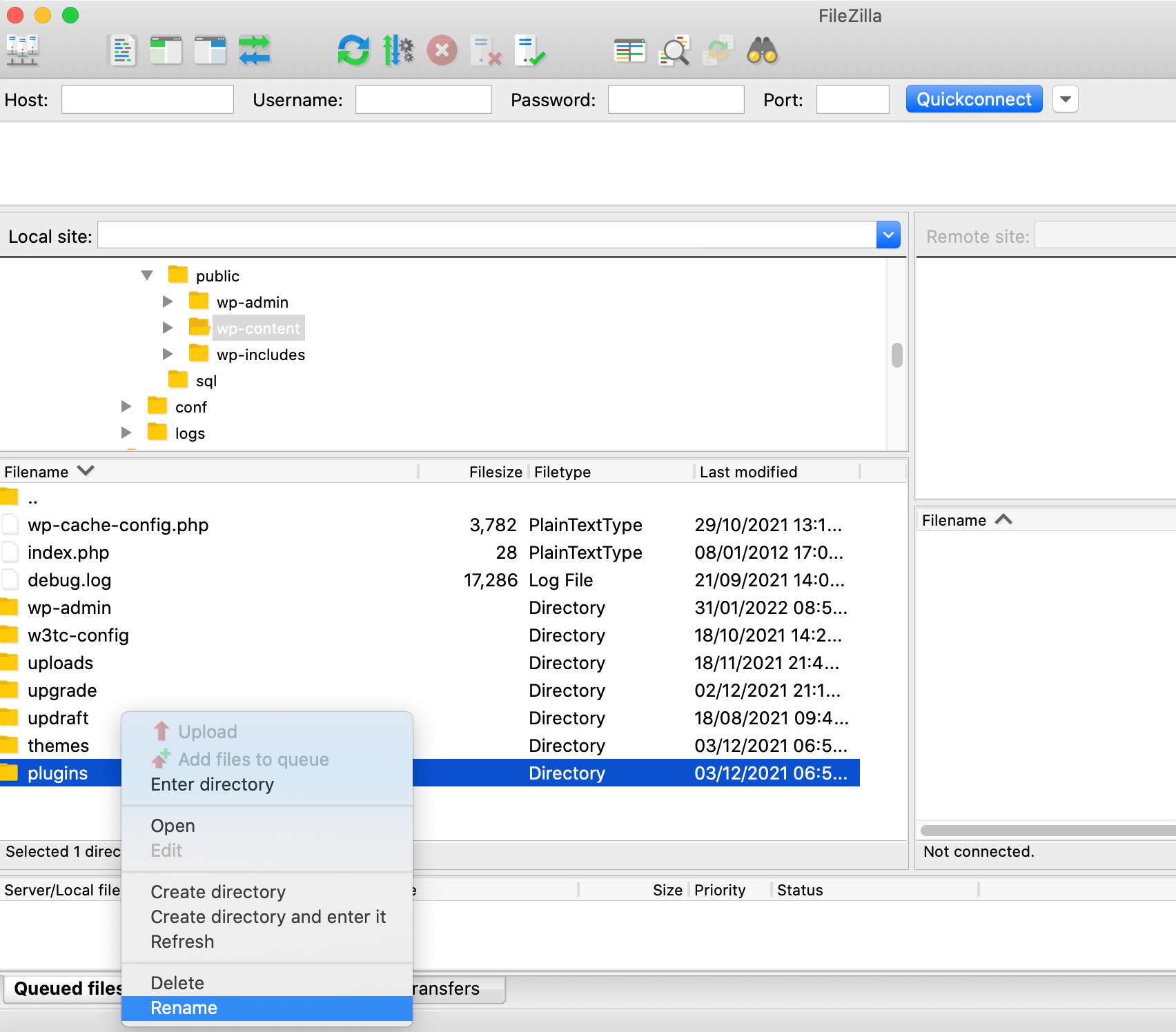This screenshot has height=1032, width=1176.
Task: Sort local list by Filetype header
Action: pos(611,472)
